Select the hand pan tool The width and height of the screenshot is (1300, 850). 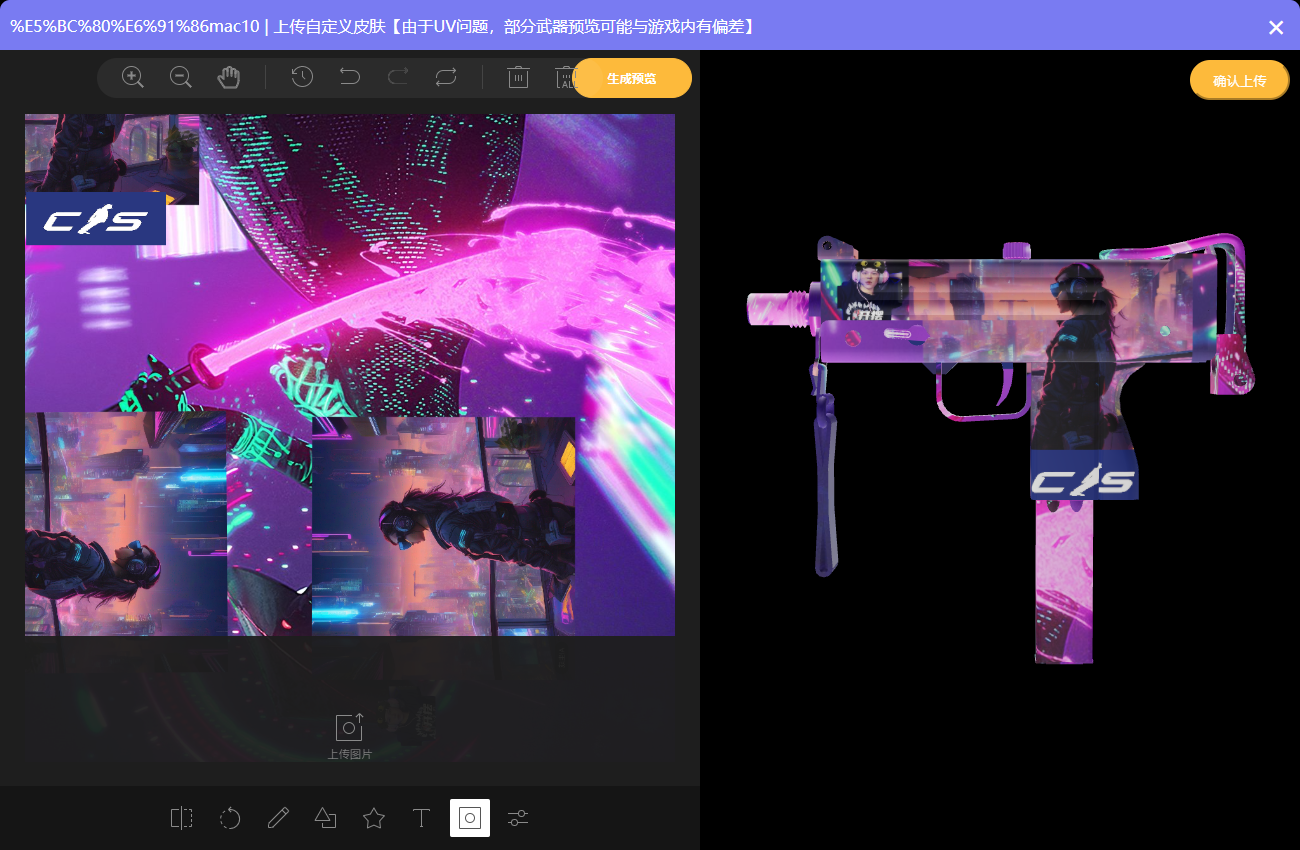[229, 77]
